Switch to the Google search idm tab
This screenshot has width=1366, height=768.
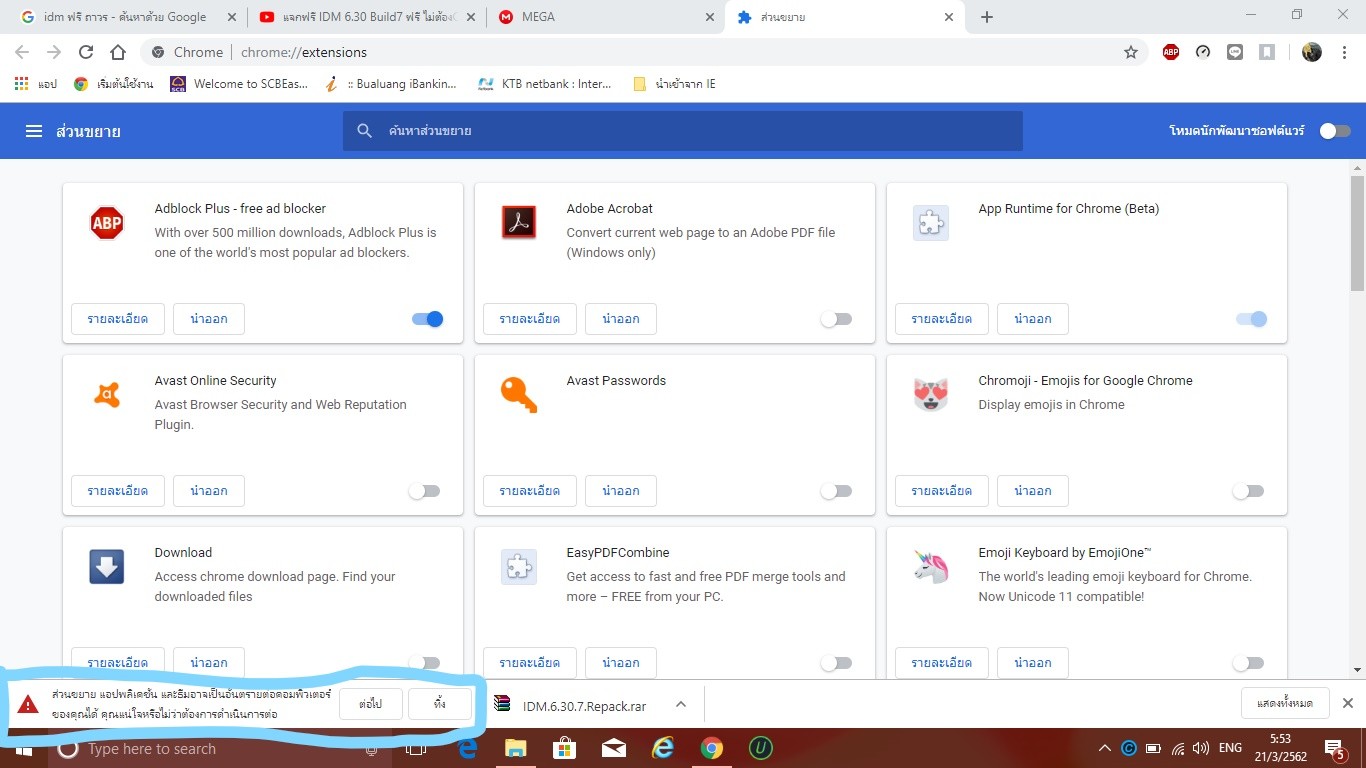(125, 17)
